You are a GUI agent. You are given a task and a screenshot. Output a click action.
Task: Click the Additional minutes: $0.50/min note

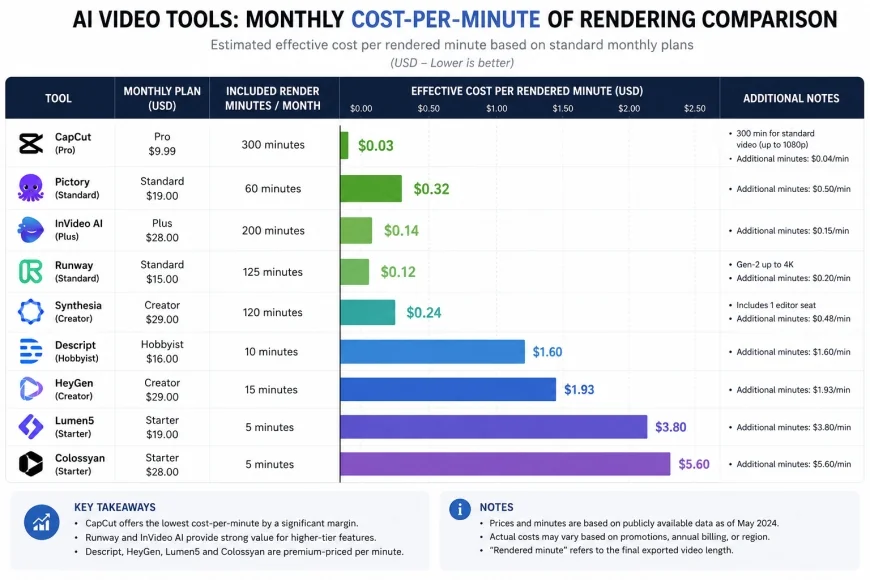pyautogui.click(x=793, y=189)
